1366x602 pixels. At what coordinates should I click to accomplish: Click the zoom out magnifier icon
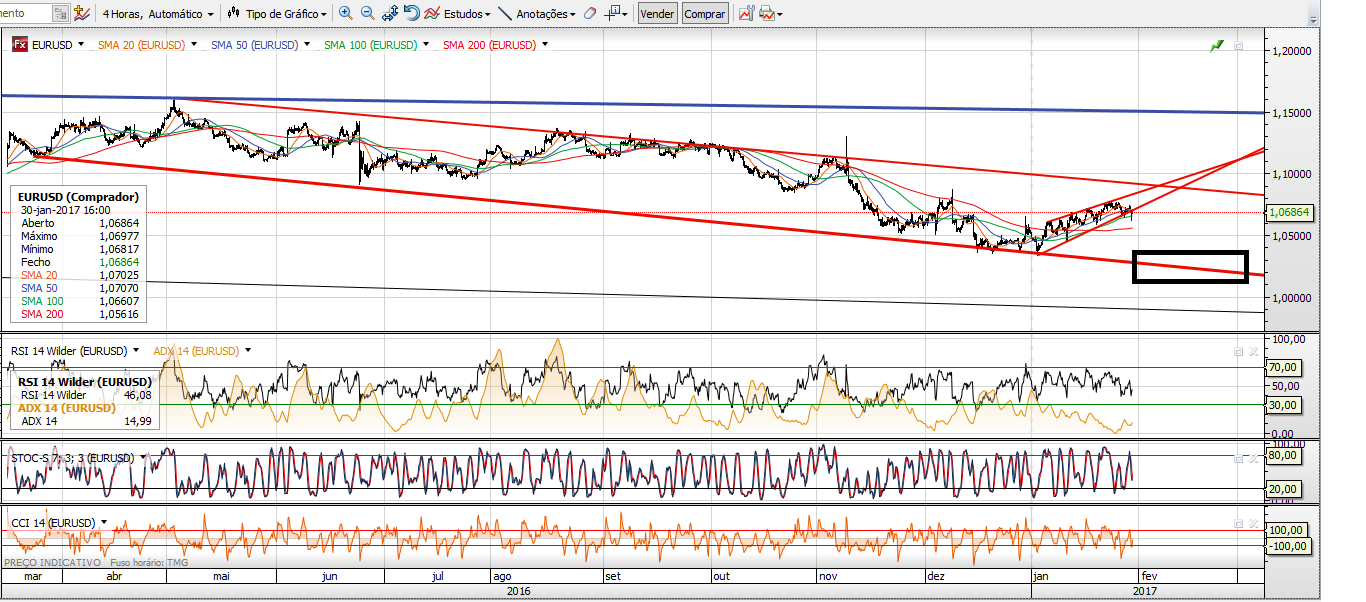tap(367, 14)
